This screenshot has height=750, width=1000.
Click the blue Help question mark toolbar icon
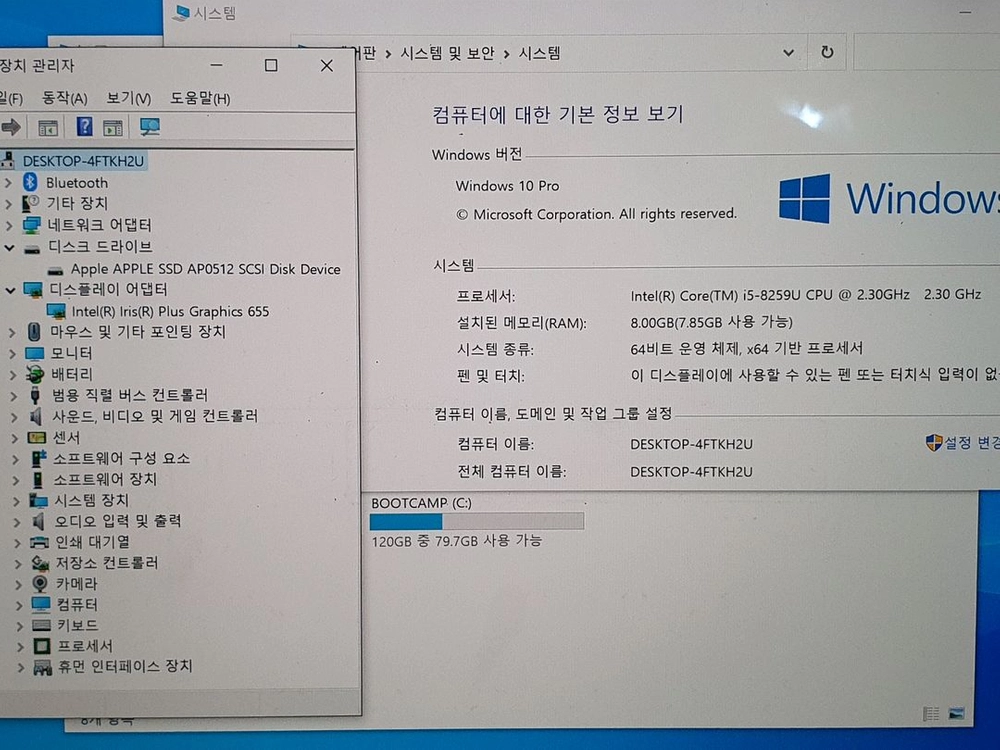coord(84,127)
